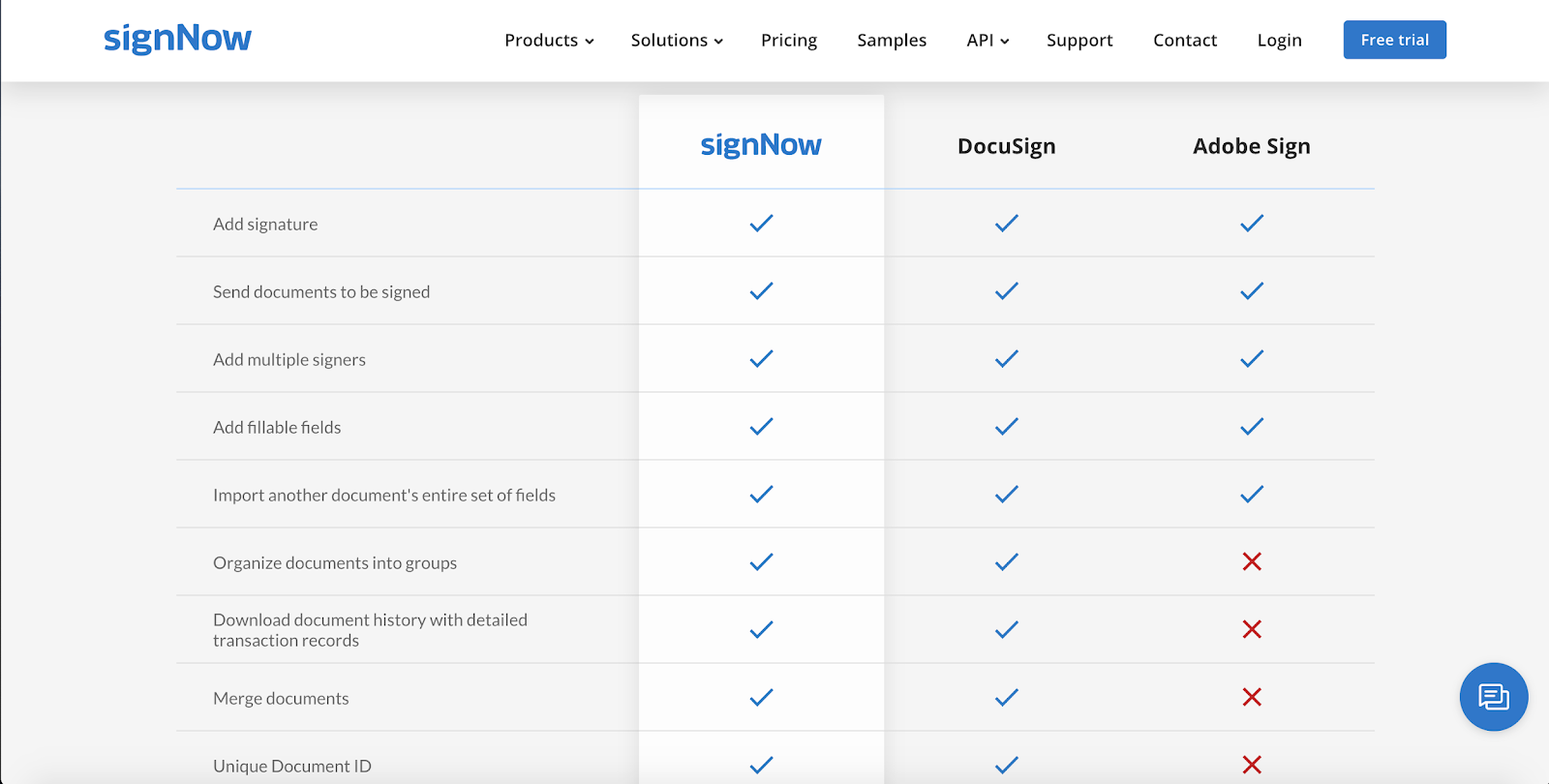Click DocuSign checkmark for Add fillable fields
Screen dimensions: 1549x784
pos(1007,427)
